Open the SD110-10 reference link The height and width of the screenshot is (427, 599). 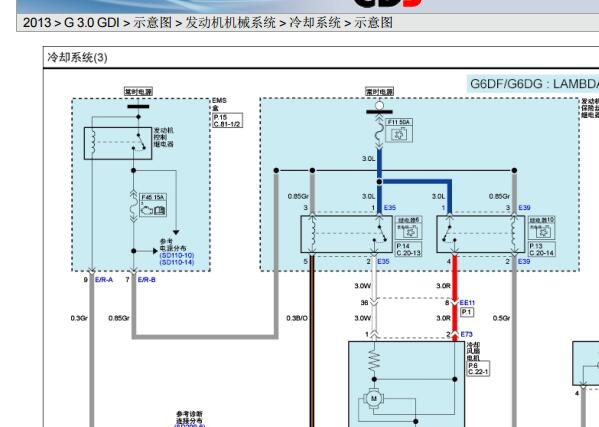click(x=177, y=255)
